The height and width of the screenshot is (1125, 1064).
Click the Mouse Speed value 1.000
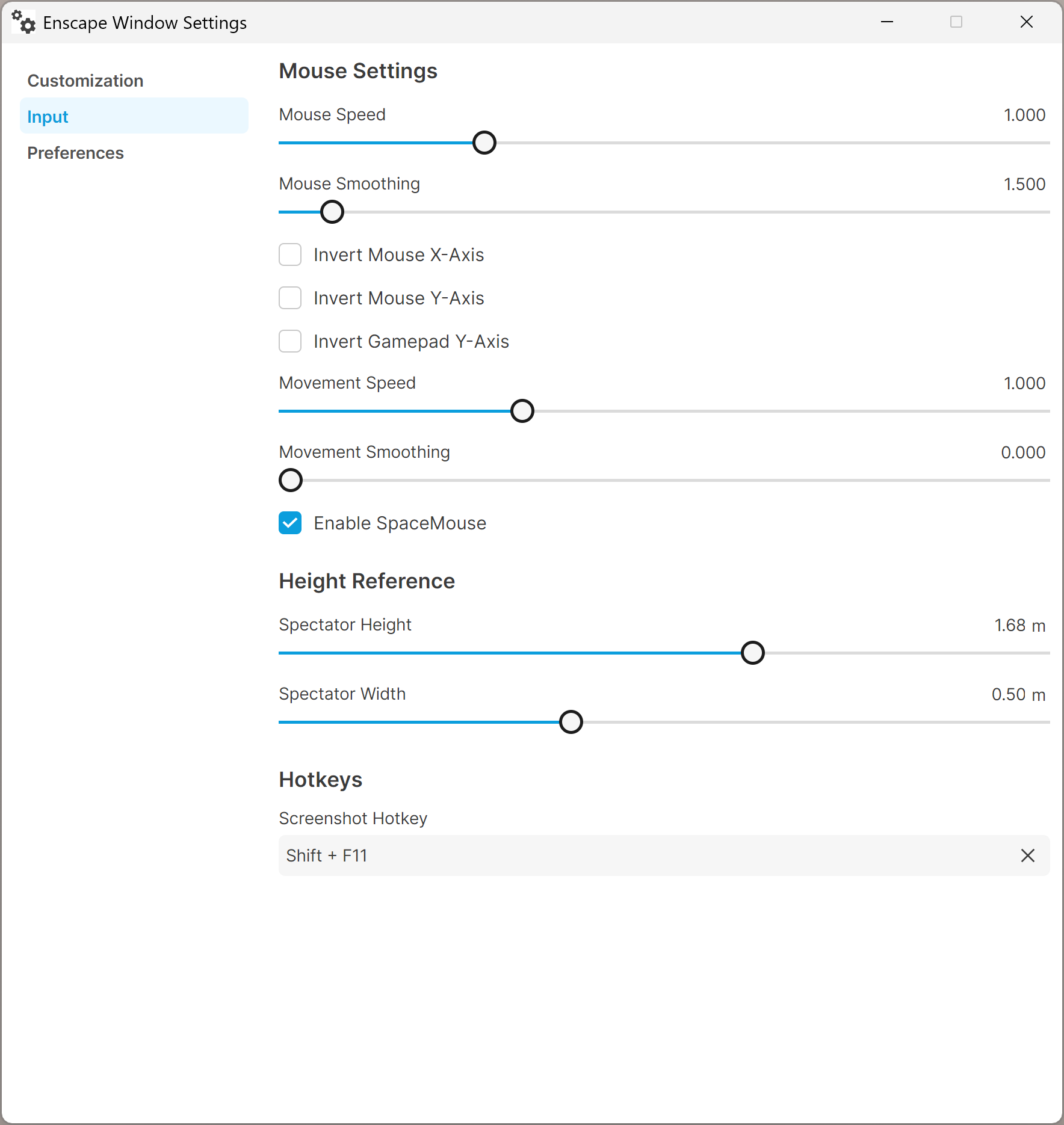(x=1024, y=115)
